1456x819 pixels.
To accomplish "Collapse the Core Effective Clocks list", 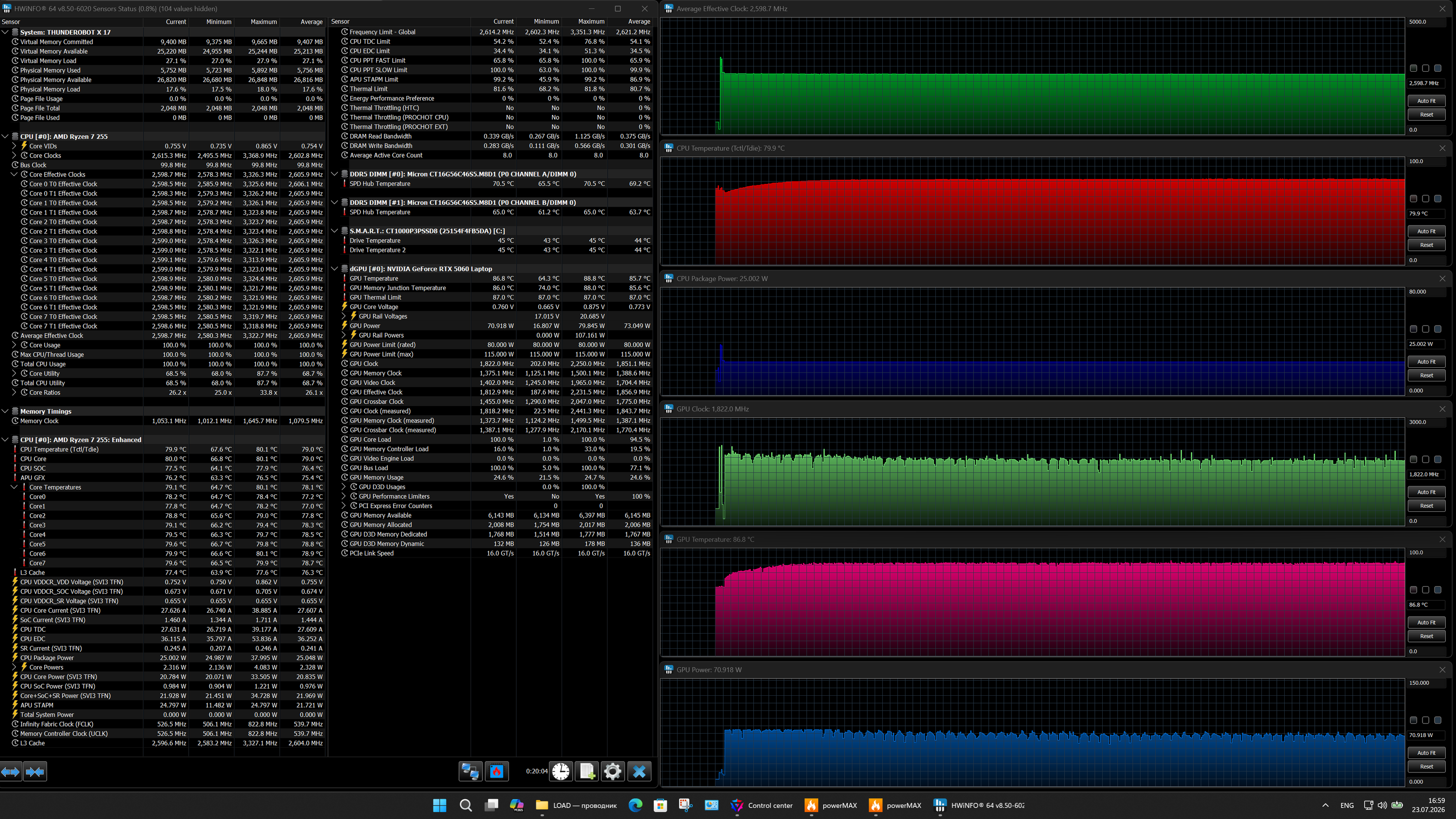I will [14, 175].
